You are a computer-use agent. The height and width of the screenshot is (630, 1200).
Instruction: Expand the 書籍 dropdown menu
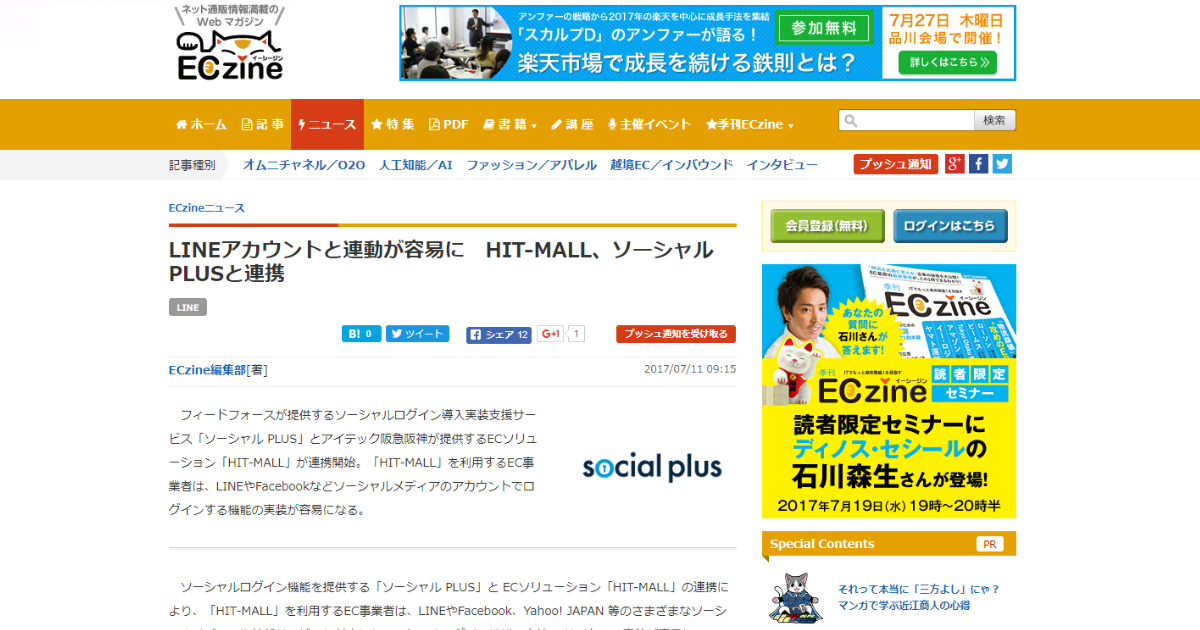pos(510,125)
